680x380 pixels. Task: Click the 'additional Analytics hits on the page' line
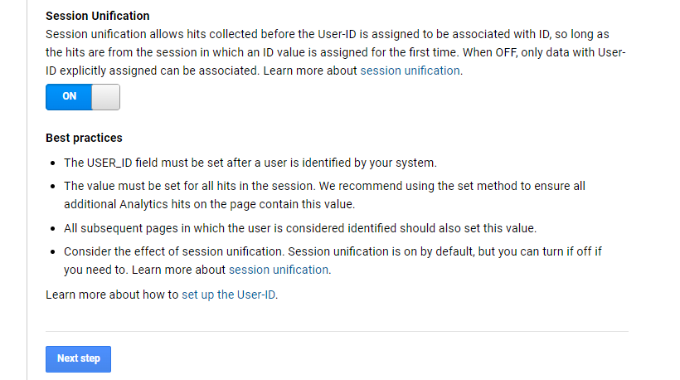tap(209, 204)
